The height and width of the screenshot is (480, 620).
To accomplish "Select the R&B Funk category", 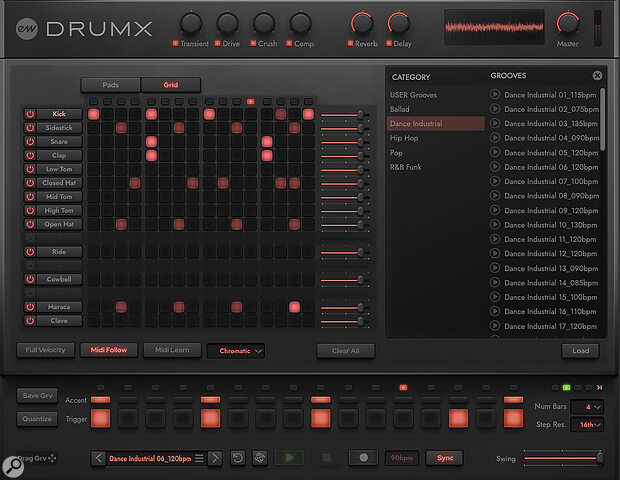I will pos(435,167).
